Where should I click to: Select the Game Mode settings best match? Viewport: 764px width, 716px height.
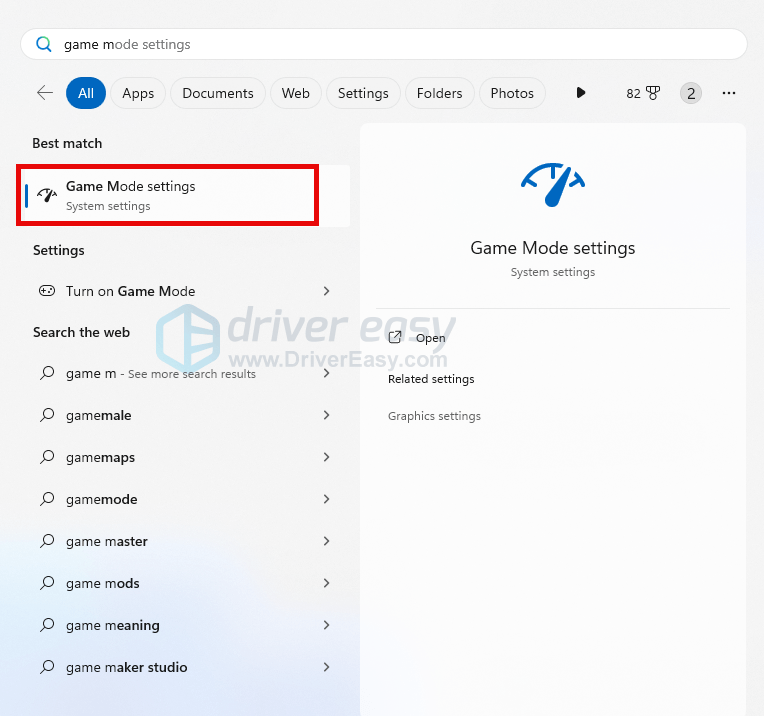(168, 195)
